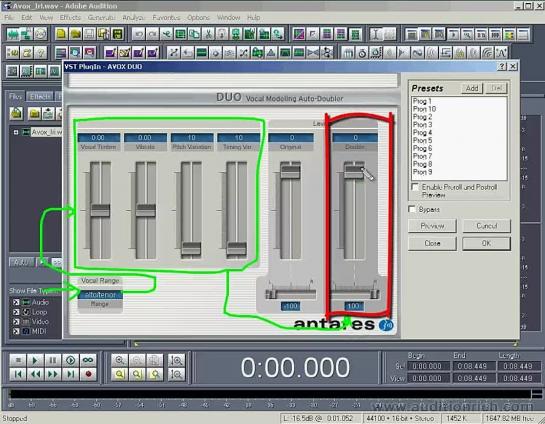Click the Vocal Timbre slider handle
Screen dimensions: 545x424
[100, 210]
